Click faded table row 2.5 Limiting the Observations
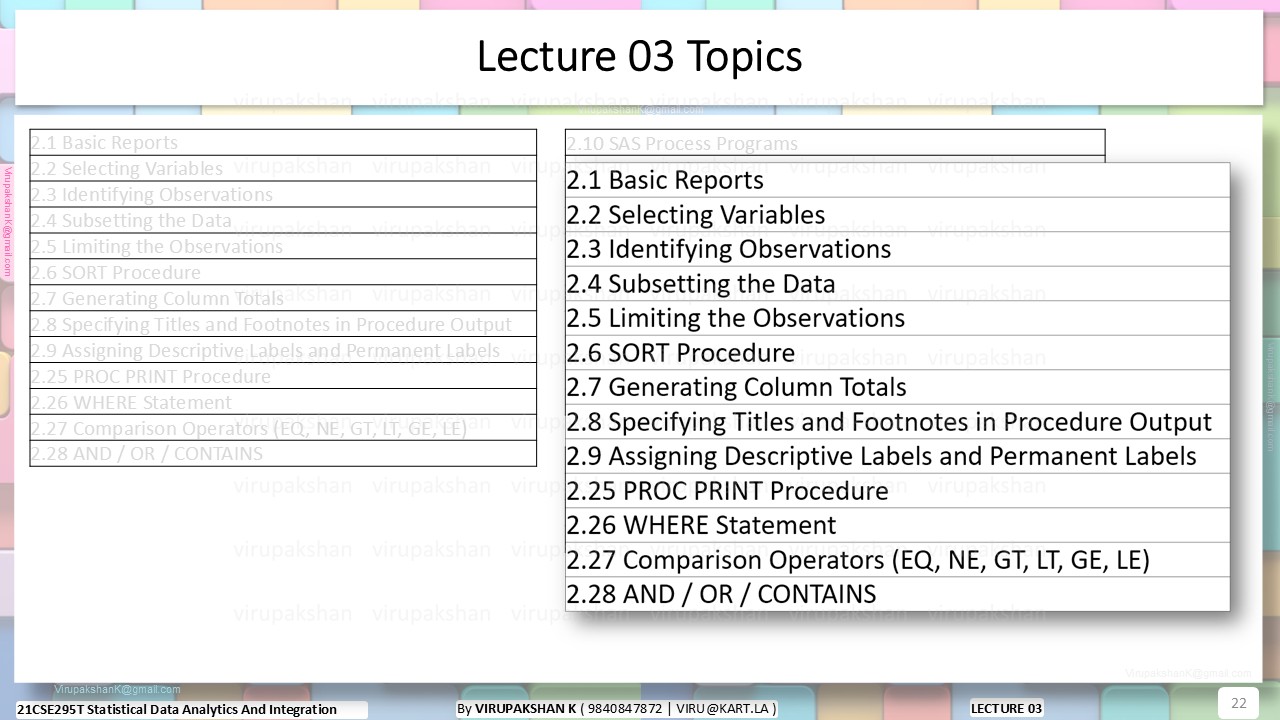 click(283, 246)
